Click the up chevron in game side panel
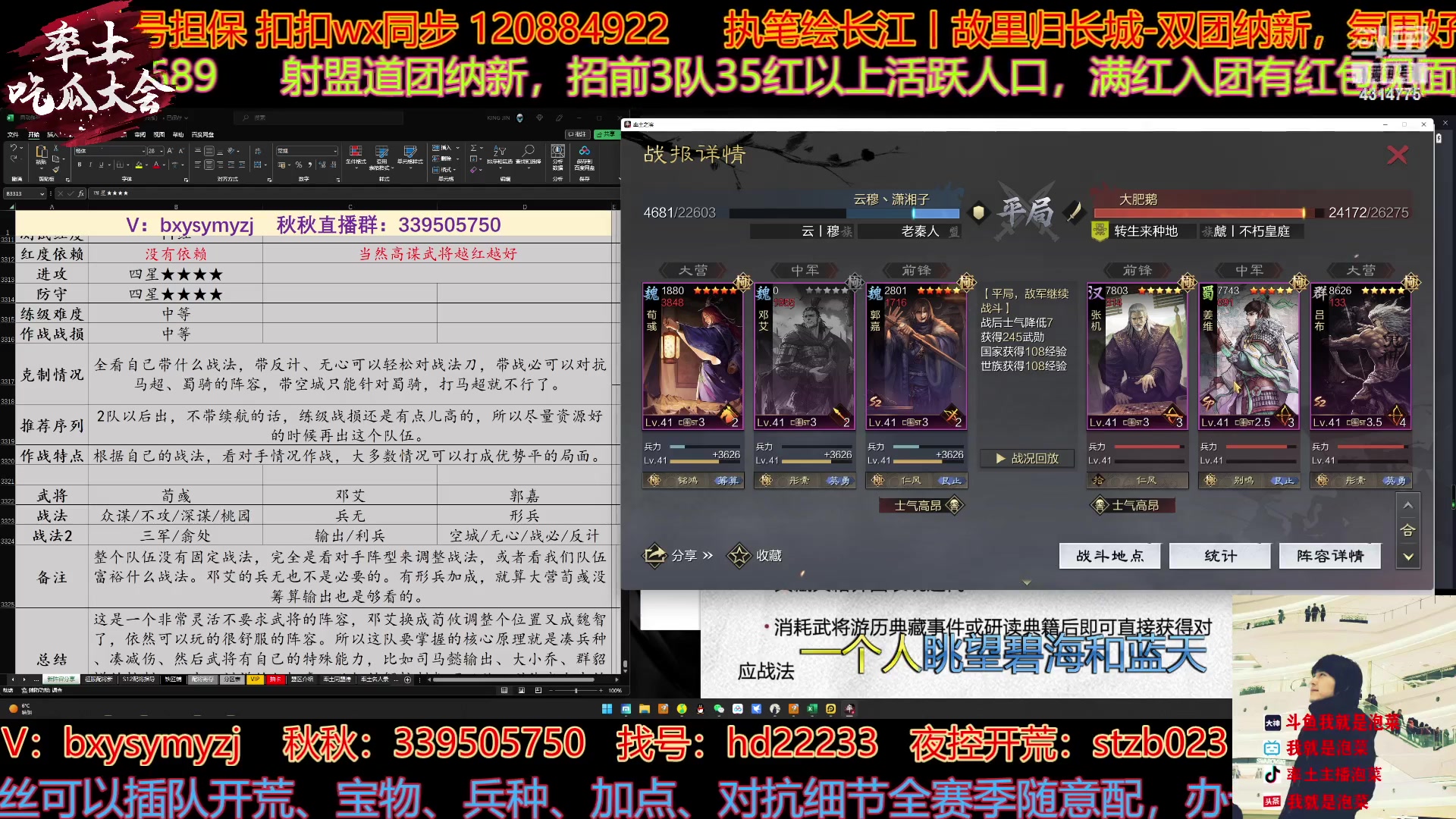This screenshot has width=1456, height=819. [1407, 505]
